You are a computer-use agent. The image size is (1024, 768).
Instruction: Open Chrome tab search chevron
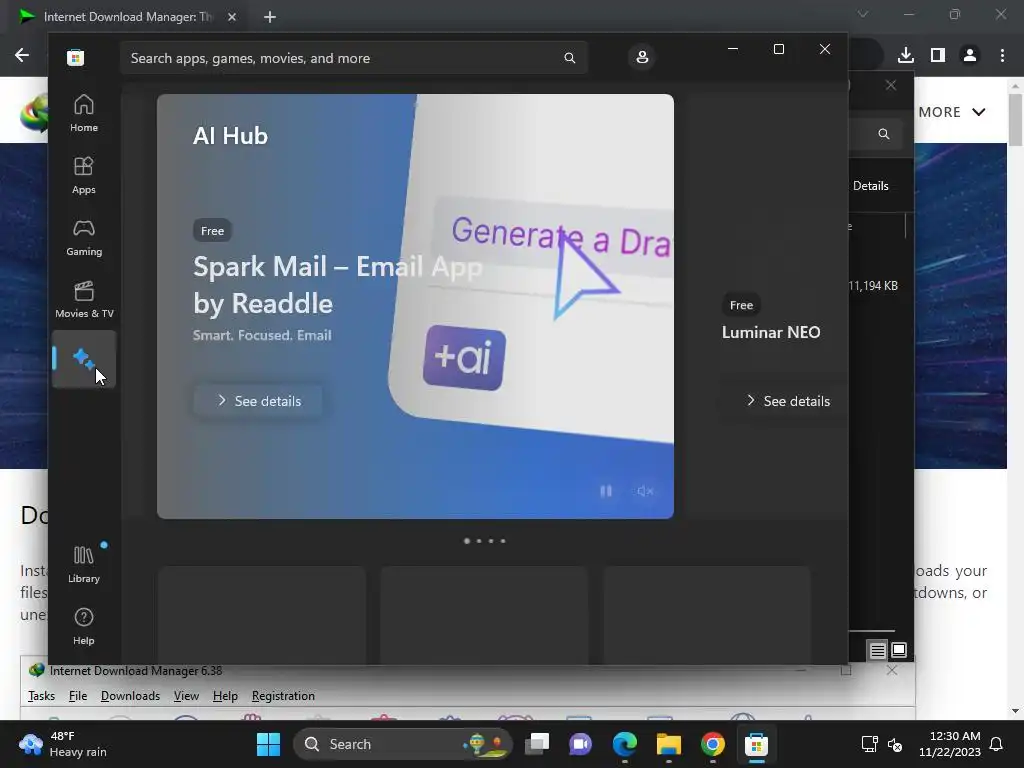click(x=863, y=14)
